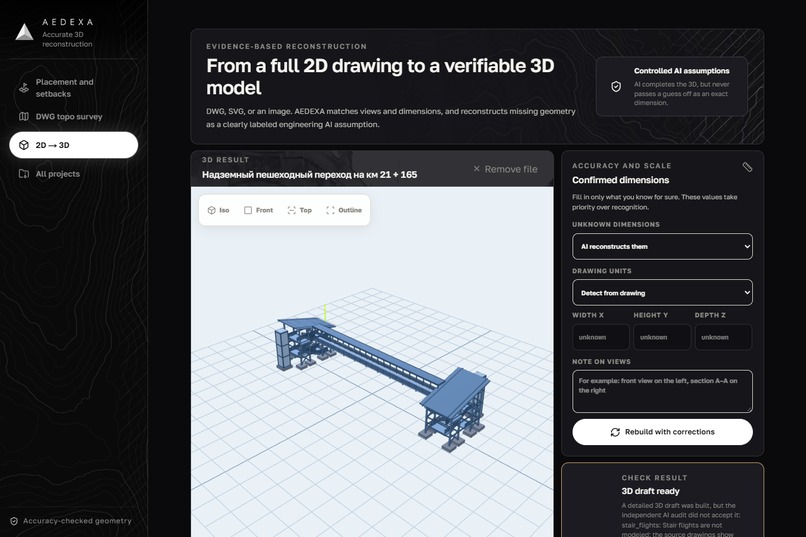The image size is (806, 537).
Task: Select the 2D → 3D menu item
Action: [x=74, y=145]
